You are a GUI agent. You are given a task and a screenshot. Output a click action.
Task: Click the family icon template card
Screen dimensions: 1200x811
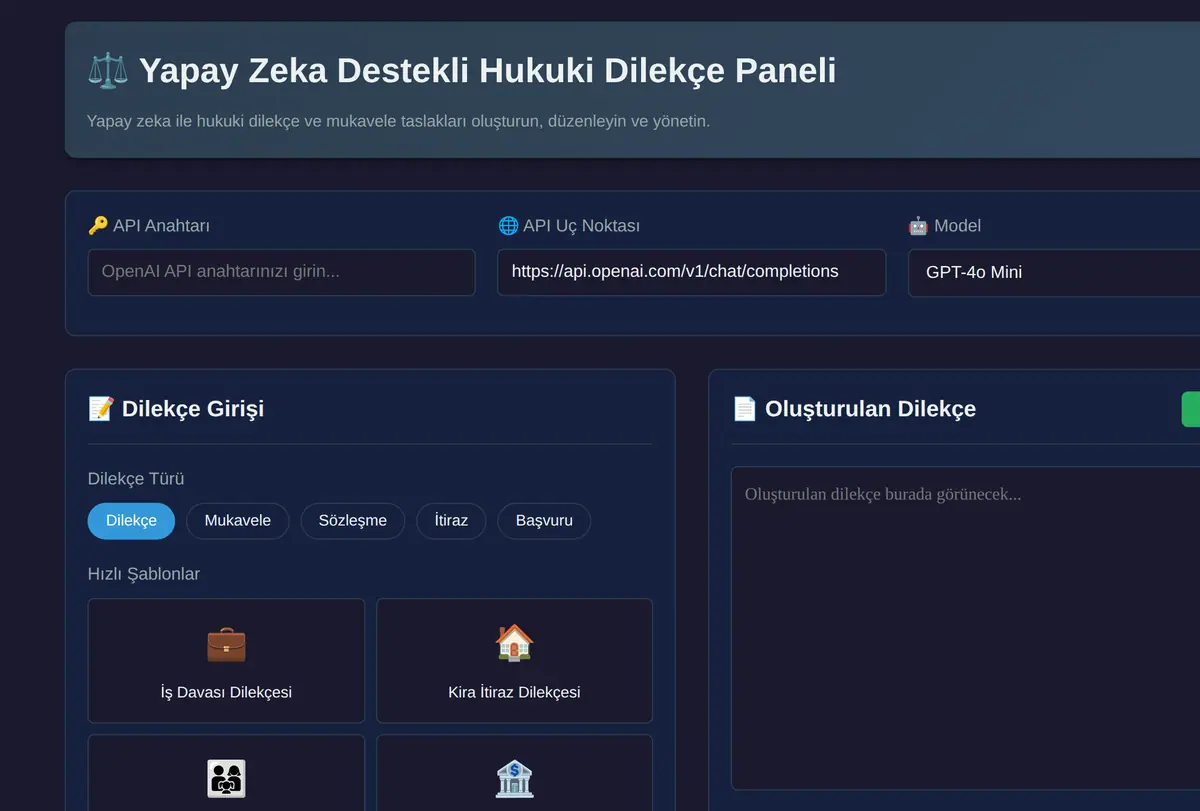[226, 773]
